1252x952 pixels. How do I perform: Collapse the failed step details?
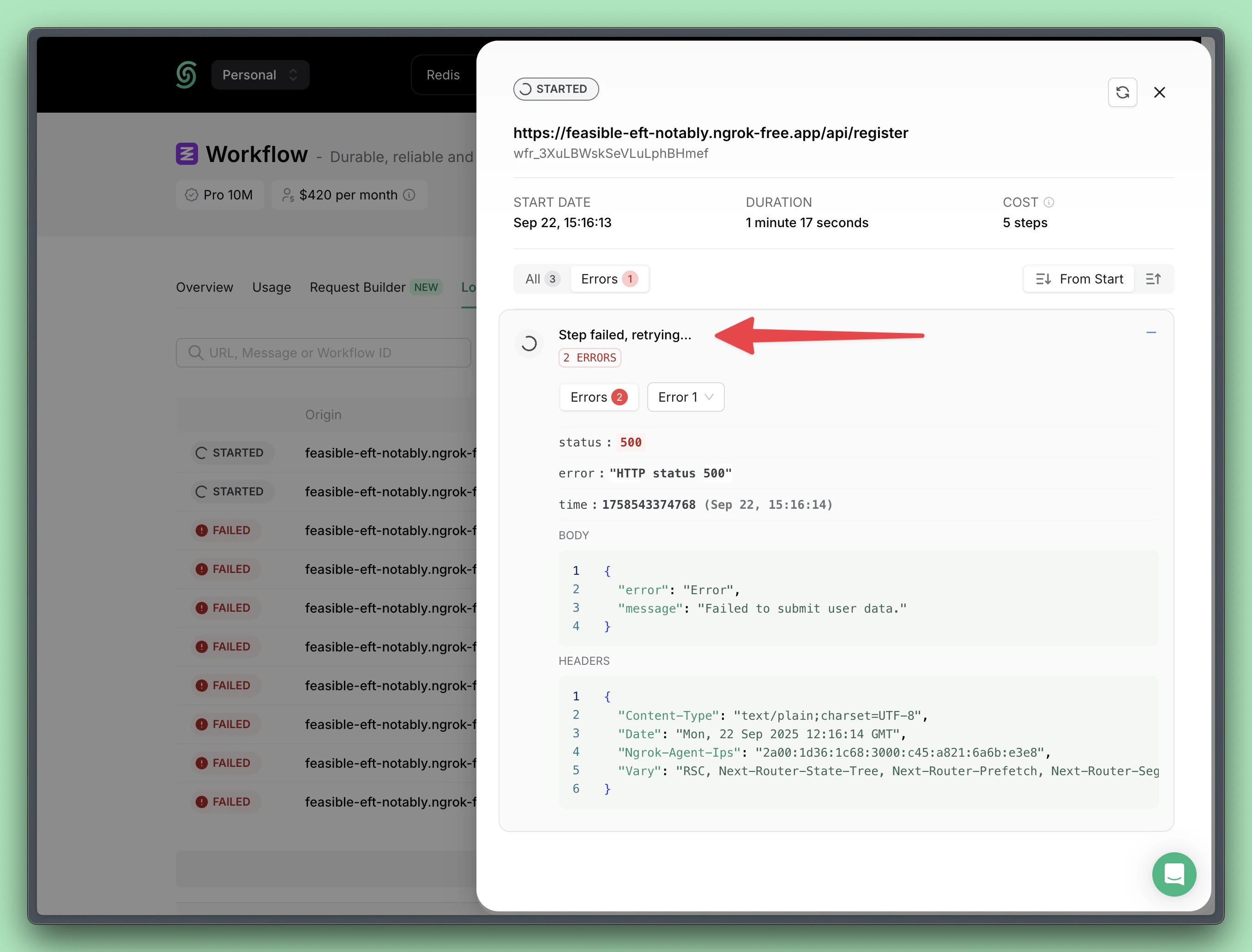coord(1150,332)
